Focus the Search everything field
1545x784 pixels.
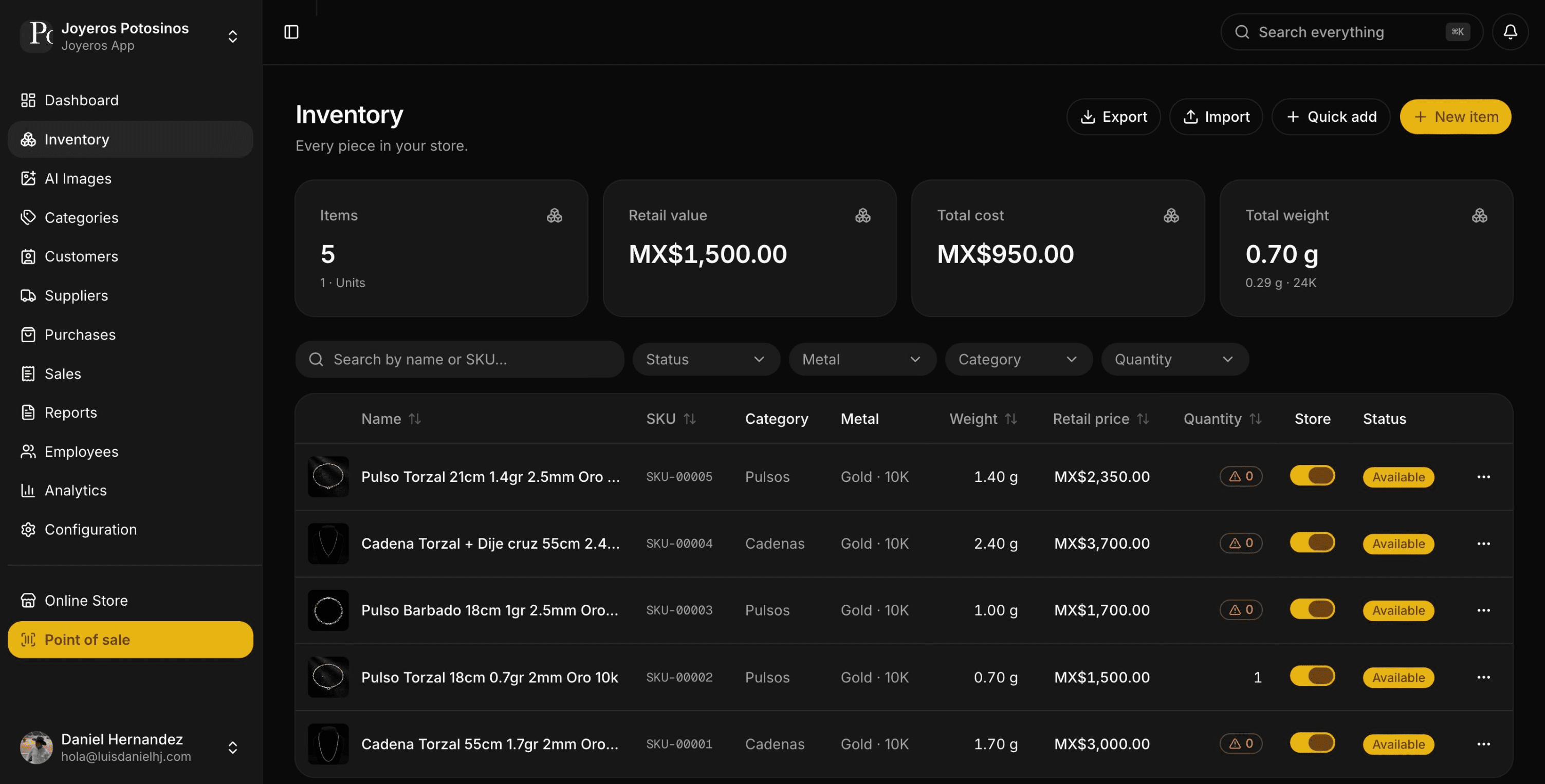[x=1351, y=32]
